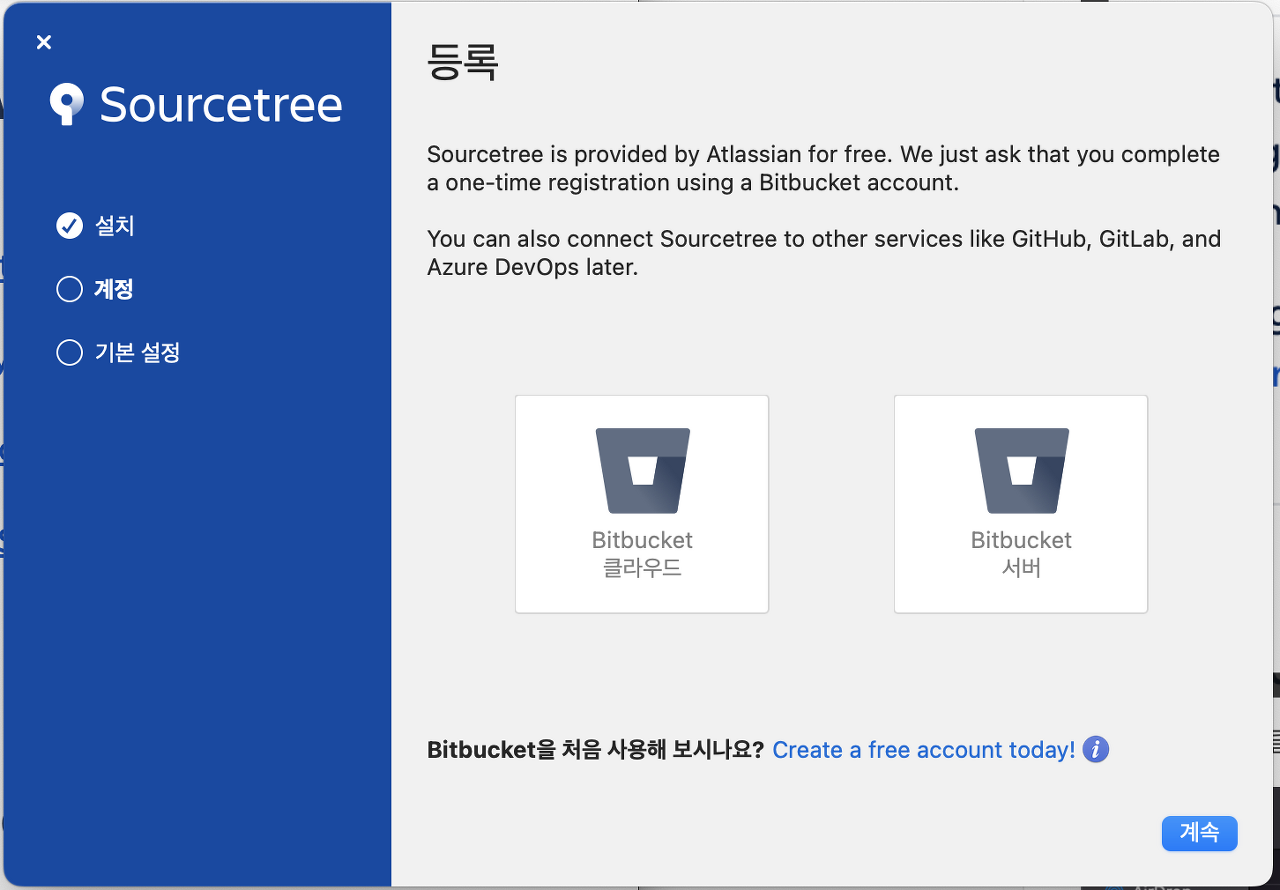
Task: Click the info icon beside account link
Action: pos(1096,749)
